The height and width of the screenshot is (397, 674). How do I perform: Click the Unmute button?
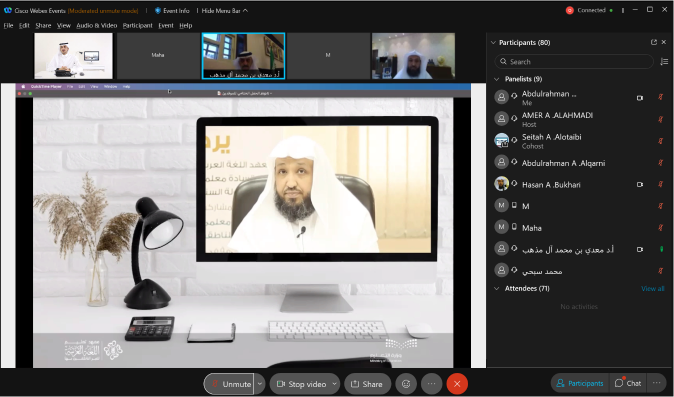[x=229, y=384]
